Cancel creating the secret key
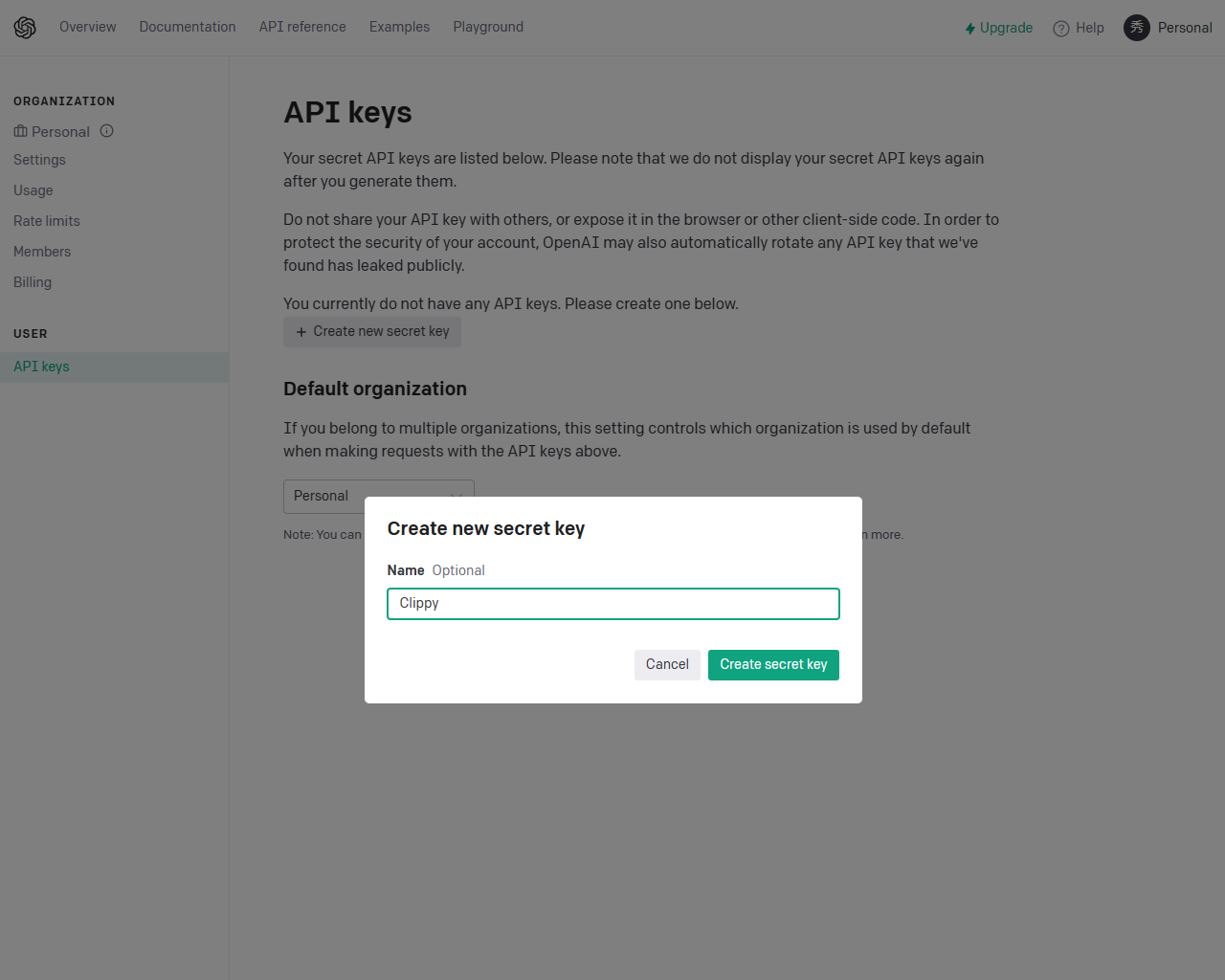This screenshot has width=1225, height=980. [x=667, y=664]
